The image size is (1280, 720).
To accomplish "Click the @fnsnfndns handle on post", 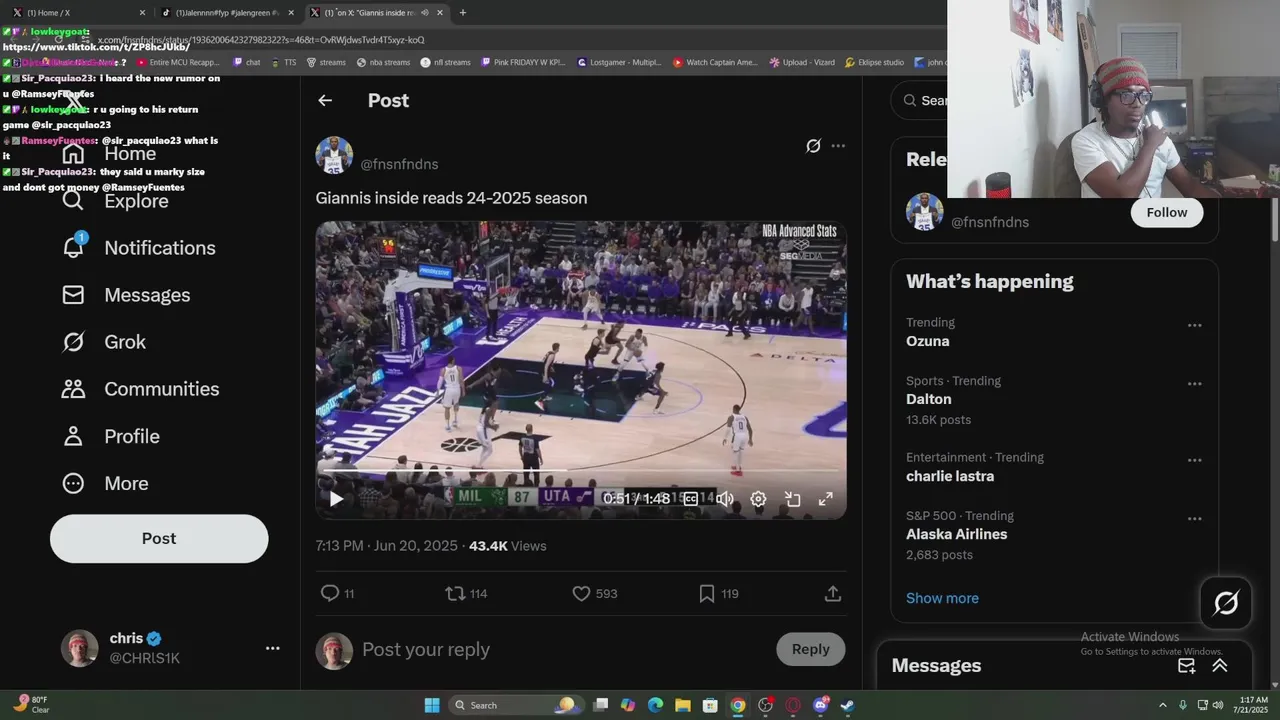I will 399,164.
